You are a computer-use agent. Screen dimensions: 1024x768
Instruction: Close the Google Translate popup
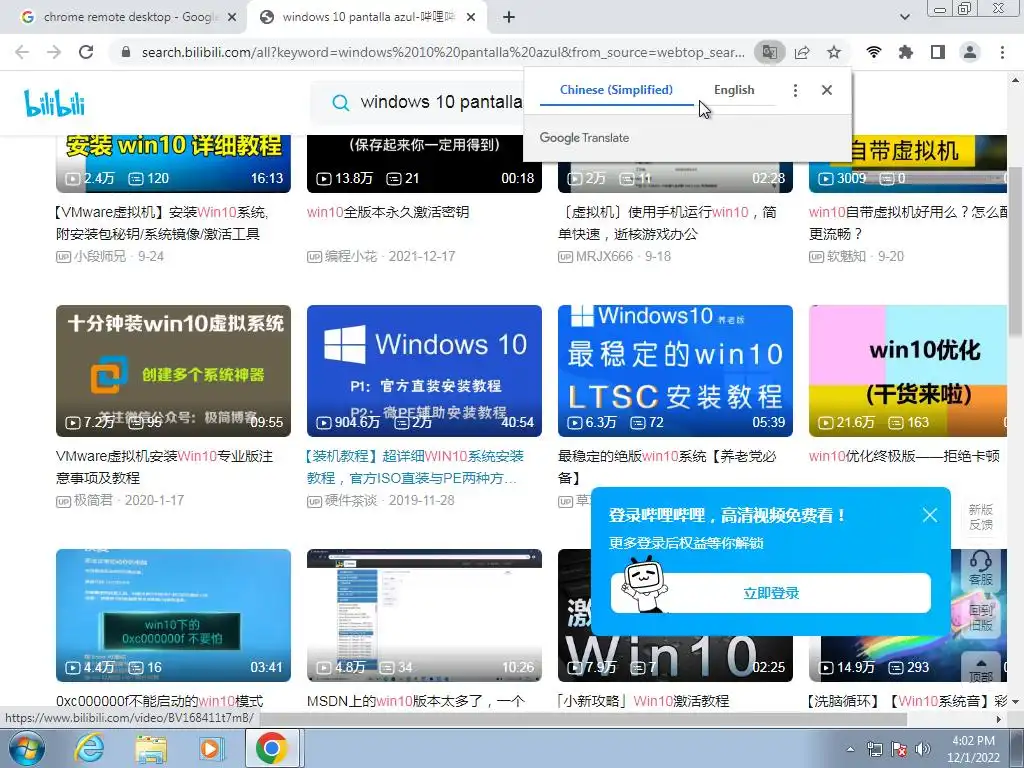pyautogui.click(x=827, y=90)
